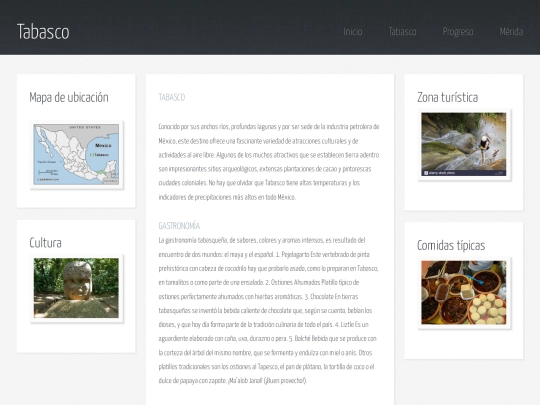Go to the Mérida page
This screenshot has width=540, height=405.
click(x=511, y=32)
